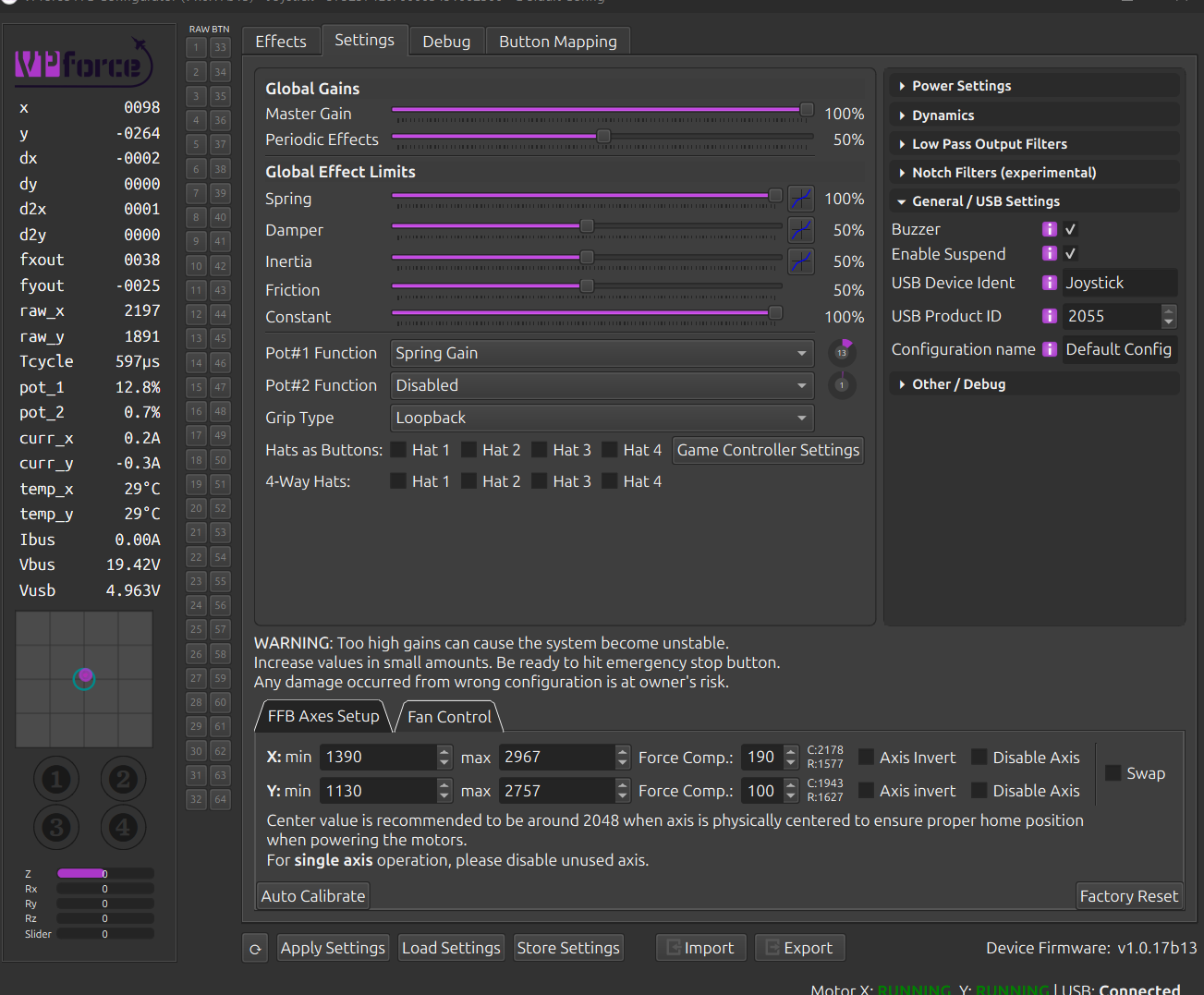Enable the Swap axes checkbox
The image size is (1204, 995).
tap(1113, 773)
